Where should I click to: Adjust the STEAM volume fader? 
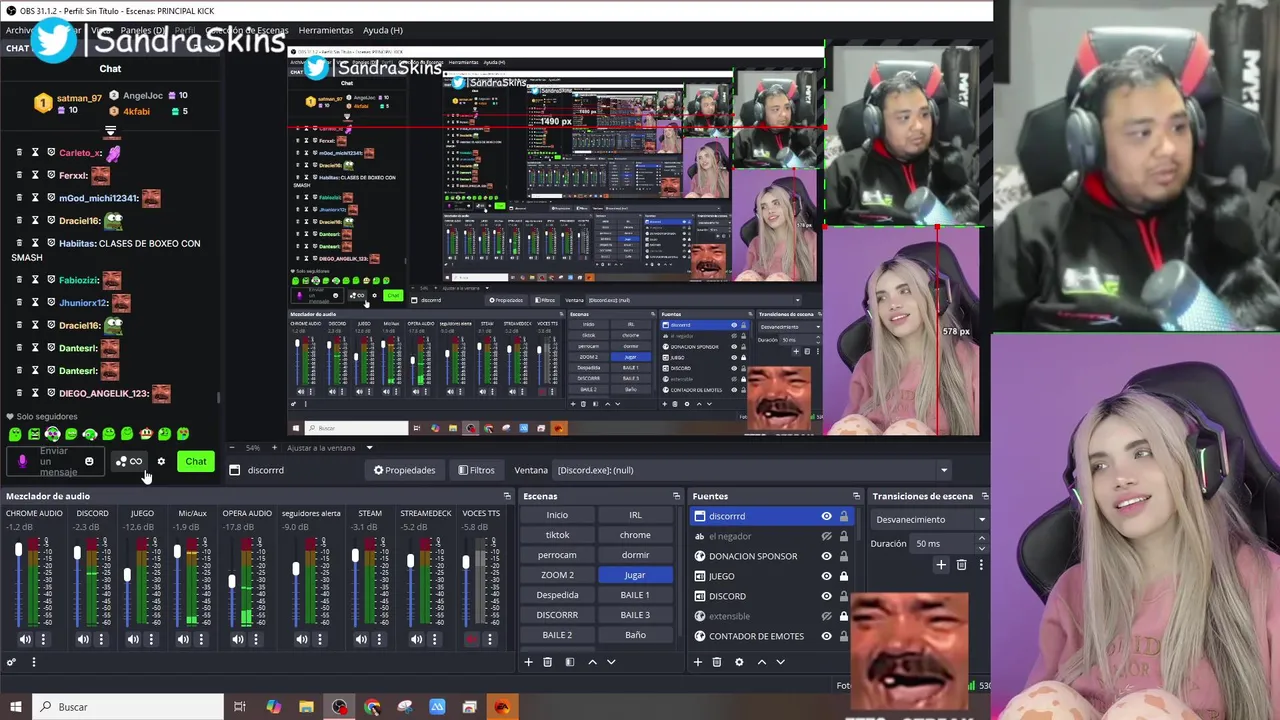[355, 556]
